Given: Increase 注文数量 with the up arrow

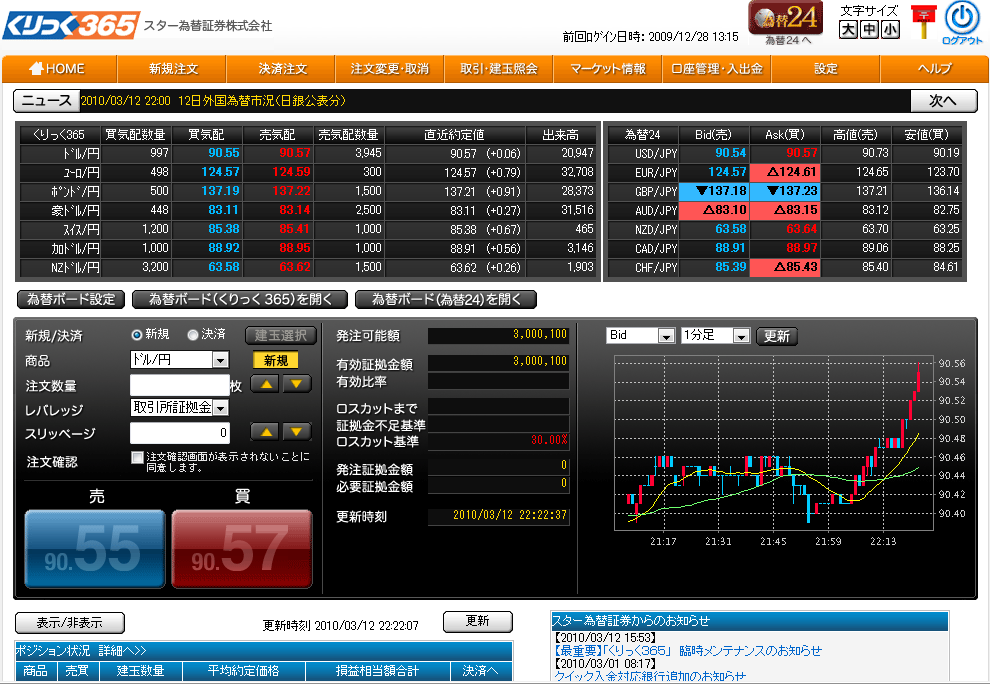Looking at the screenshot, I should pyautogui.click(x=266, y=383).
